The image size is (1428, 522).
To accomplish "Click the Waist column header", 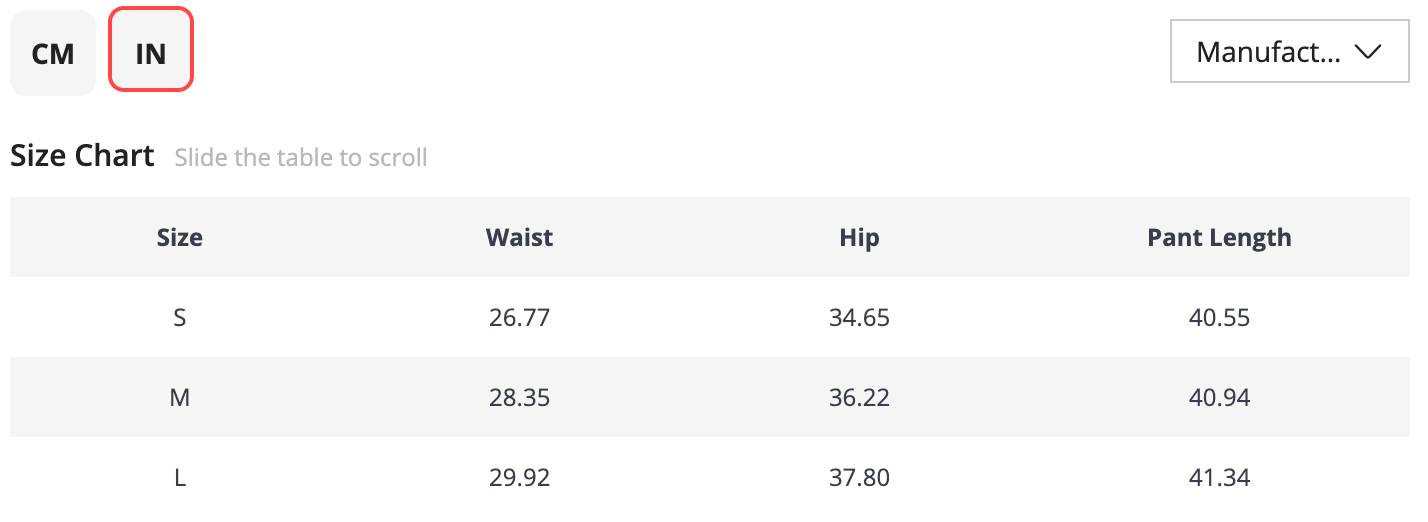I will click(x=519, y=237).
